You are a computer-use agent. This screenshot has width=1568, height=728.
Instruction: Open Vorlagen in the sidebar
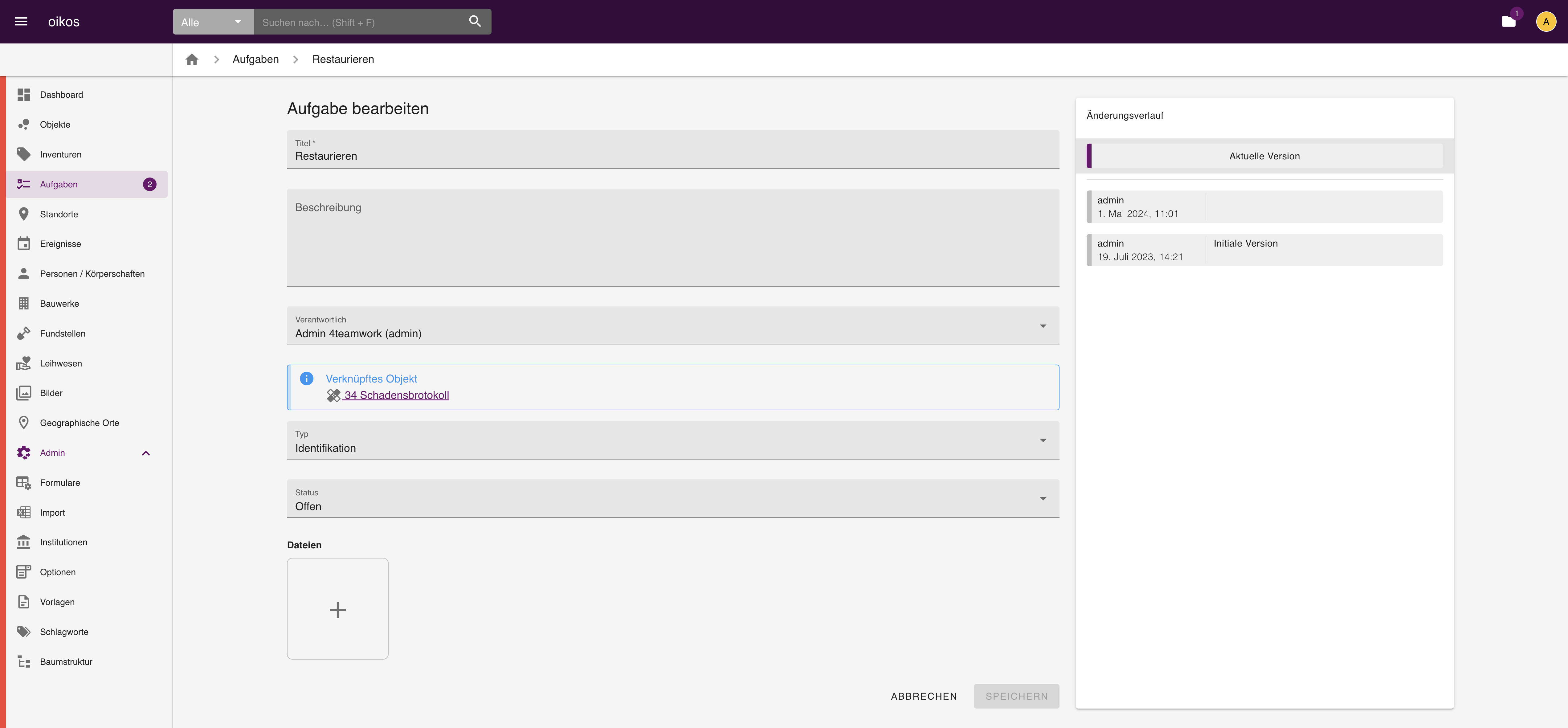(87, 602)
